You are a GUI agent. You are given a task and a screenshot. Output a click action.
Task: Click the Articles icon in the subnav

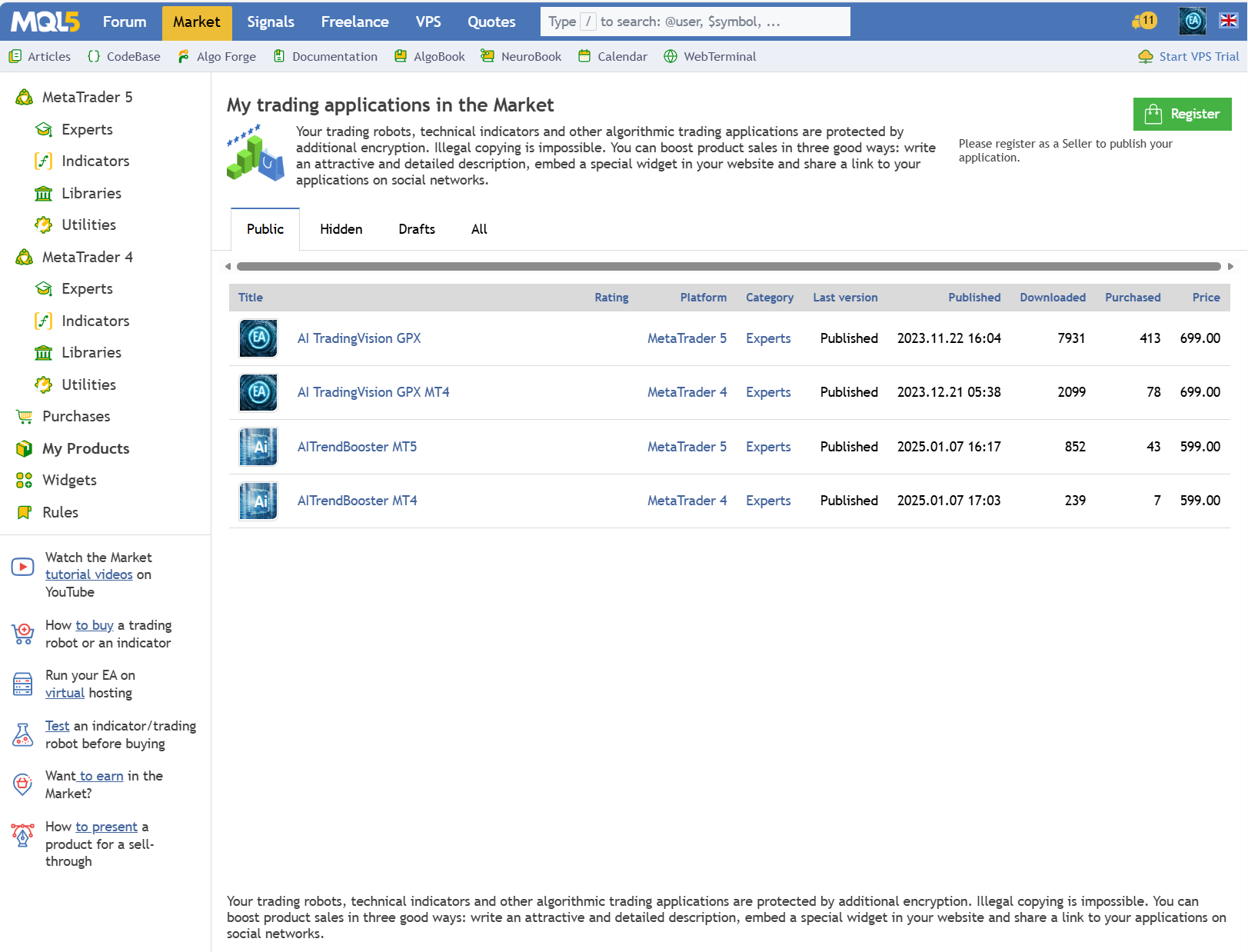tap(15, 56)
